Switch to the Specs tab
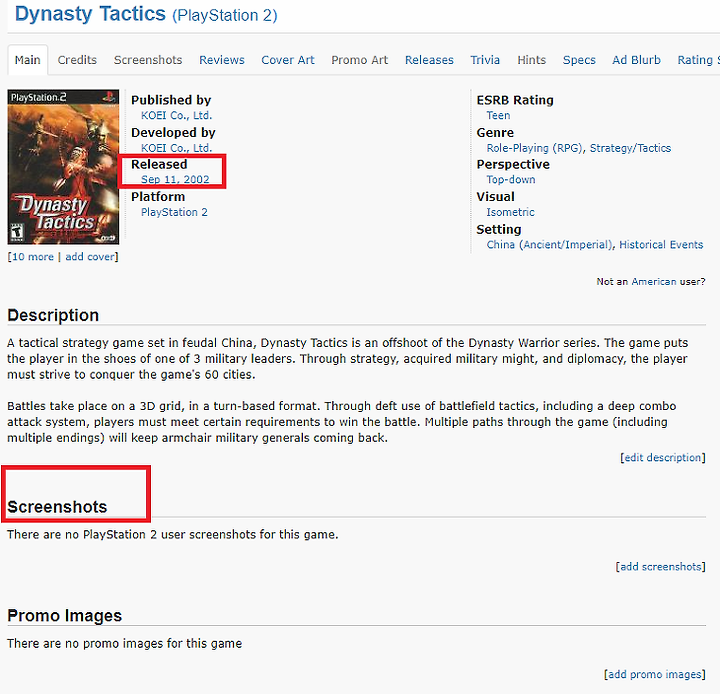This screenshot has width=720, height=694. tap(579, 60)
